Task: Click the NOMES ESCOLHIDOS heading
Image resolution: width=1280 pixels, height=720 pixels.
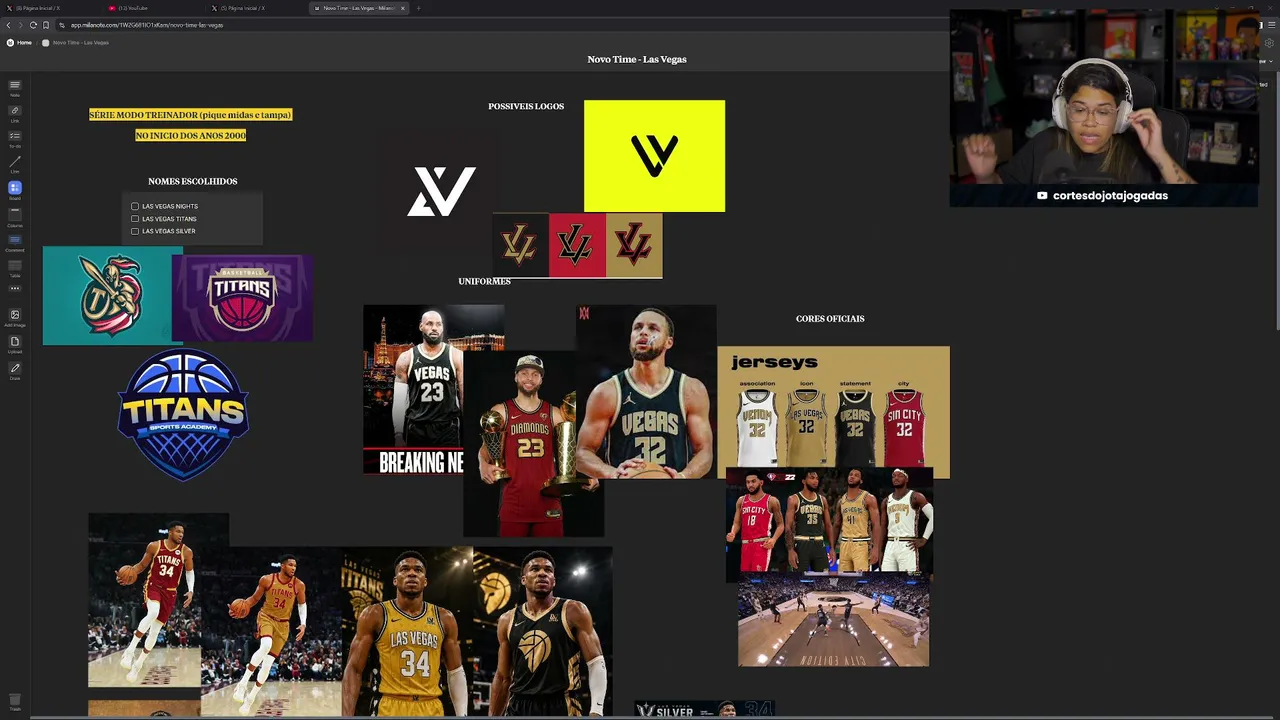Action: (x=193, y=181)
